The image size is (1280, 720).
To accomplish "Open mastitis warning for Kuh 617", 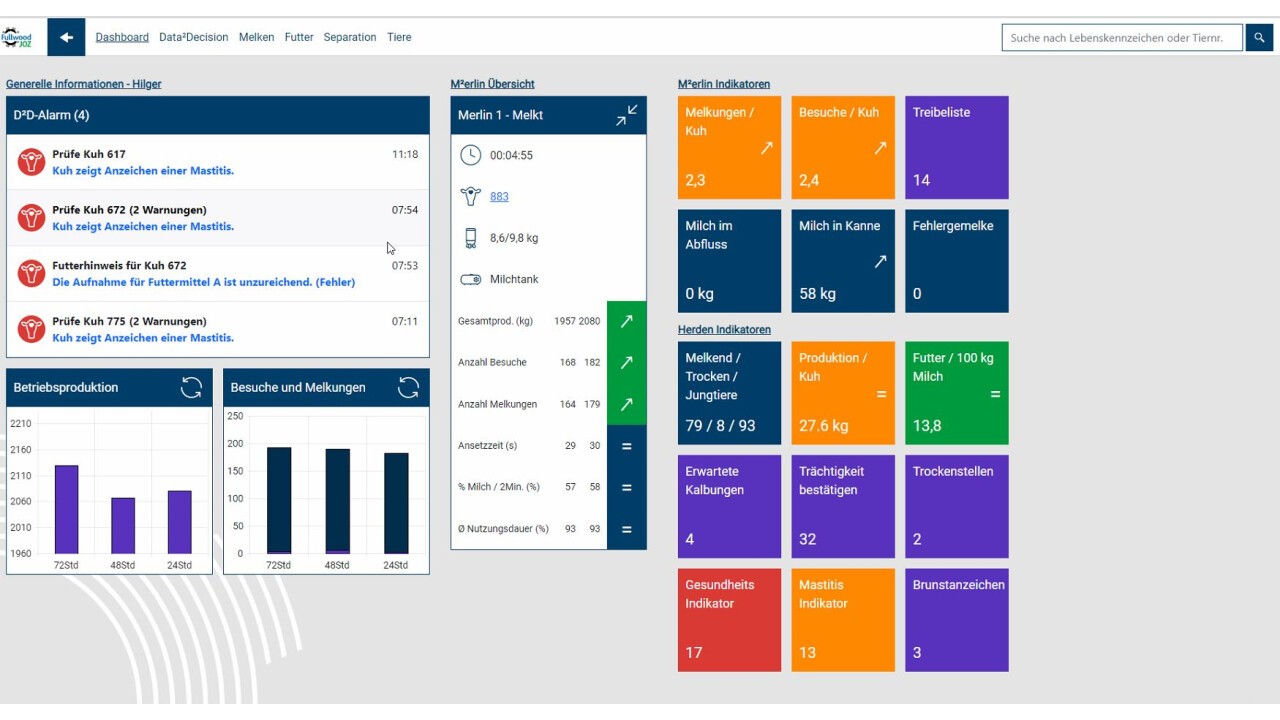I will (x=143, y=171).
